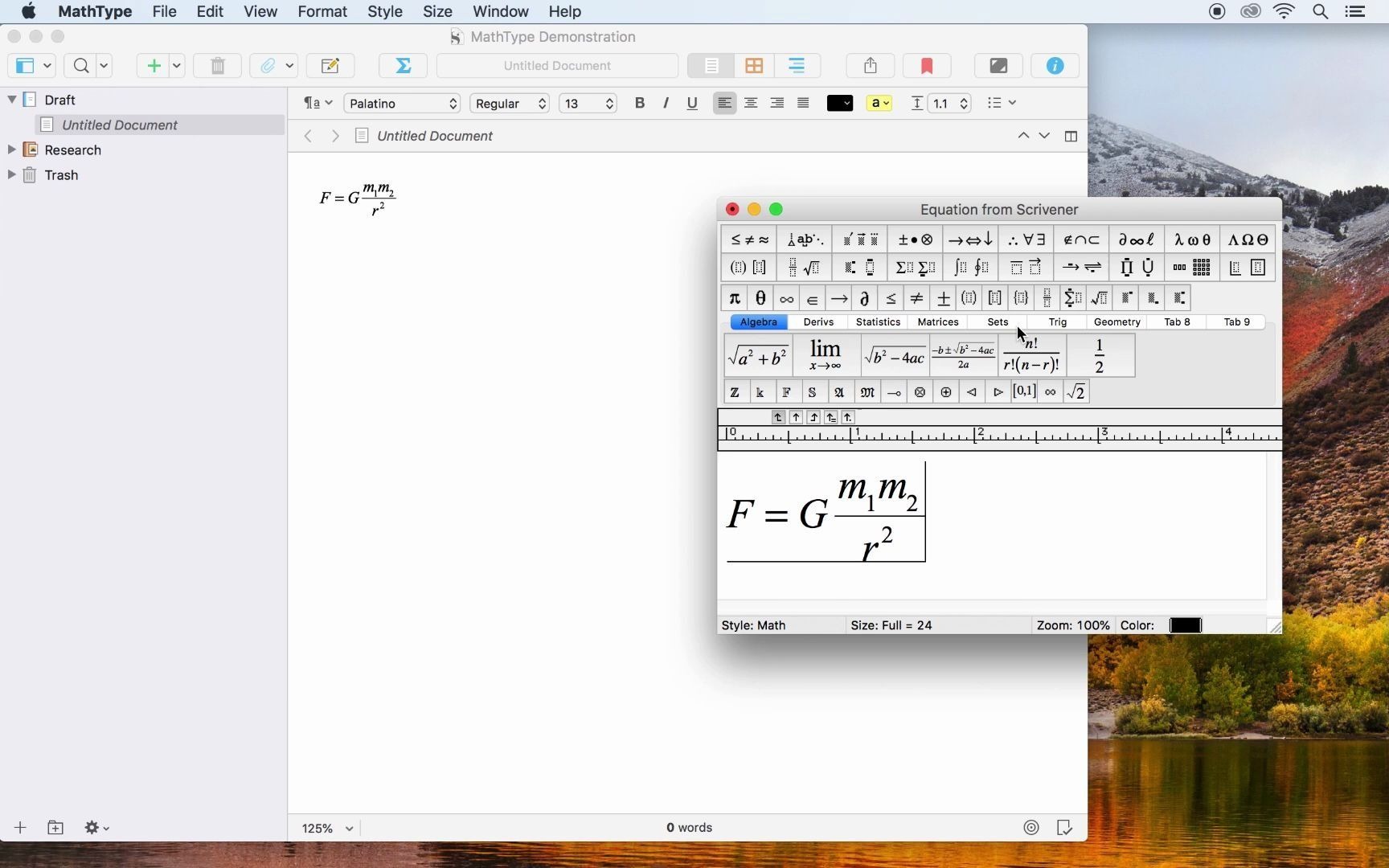Switch to the Statistics tab in MathType
The image size is (1389, 868).
coord(878,322)
